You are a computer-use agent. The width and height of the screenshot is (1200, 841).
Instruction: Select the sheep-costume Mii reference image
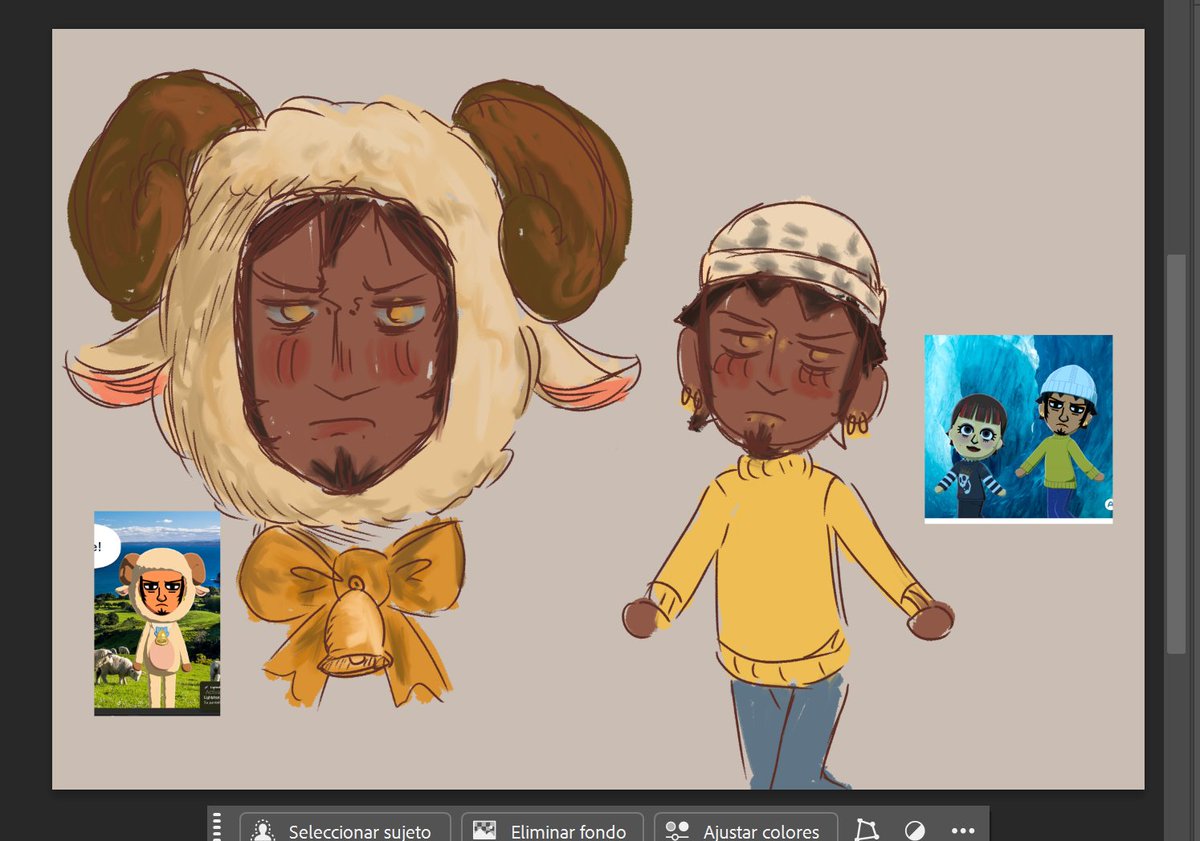point(157,613)
